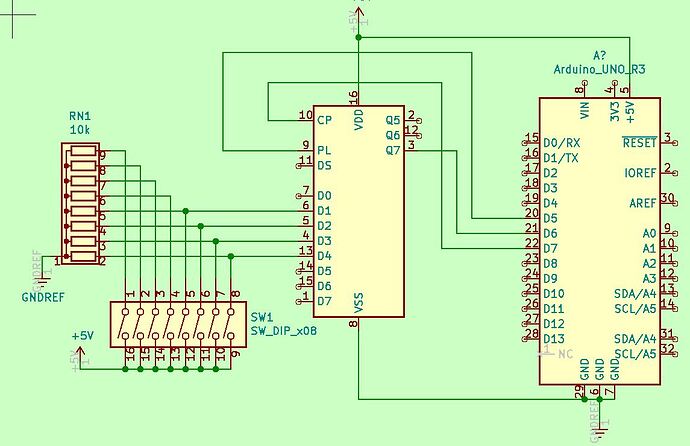Click the +5V power arrow left of SW1
This screenshot has height=446, width=690.
pyautogui.click(x=80, y=357)
